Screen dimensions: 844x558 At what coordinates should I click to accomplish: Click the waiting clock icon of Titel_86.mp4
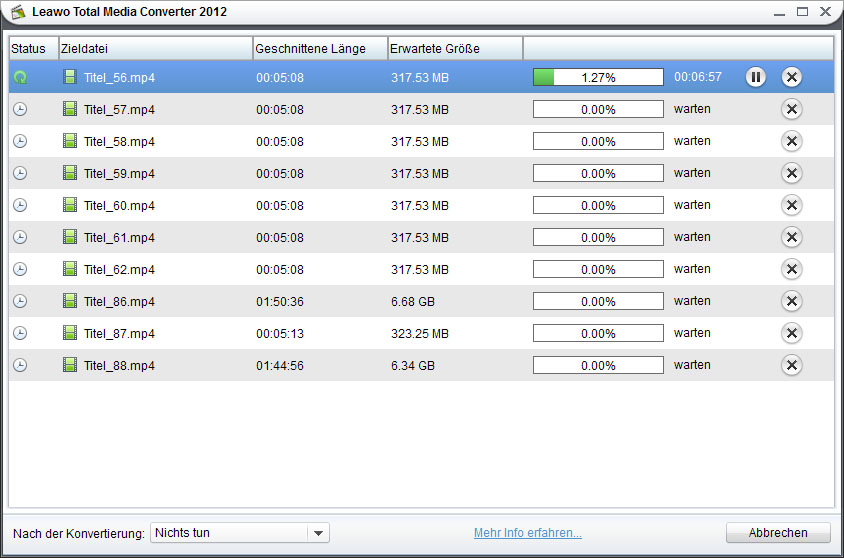pos(20,301)
